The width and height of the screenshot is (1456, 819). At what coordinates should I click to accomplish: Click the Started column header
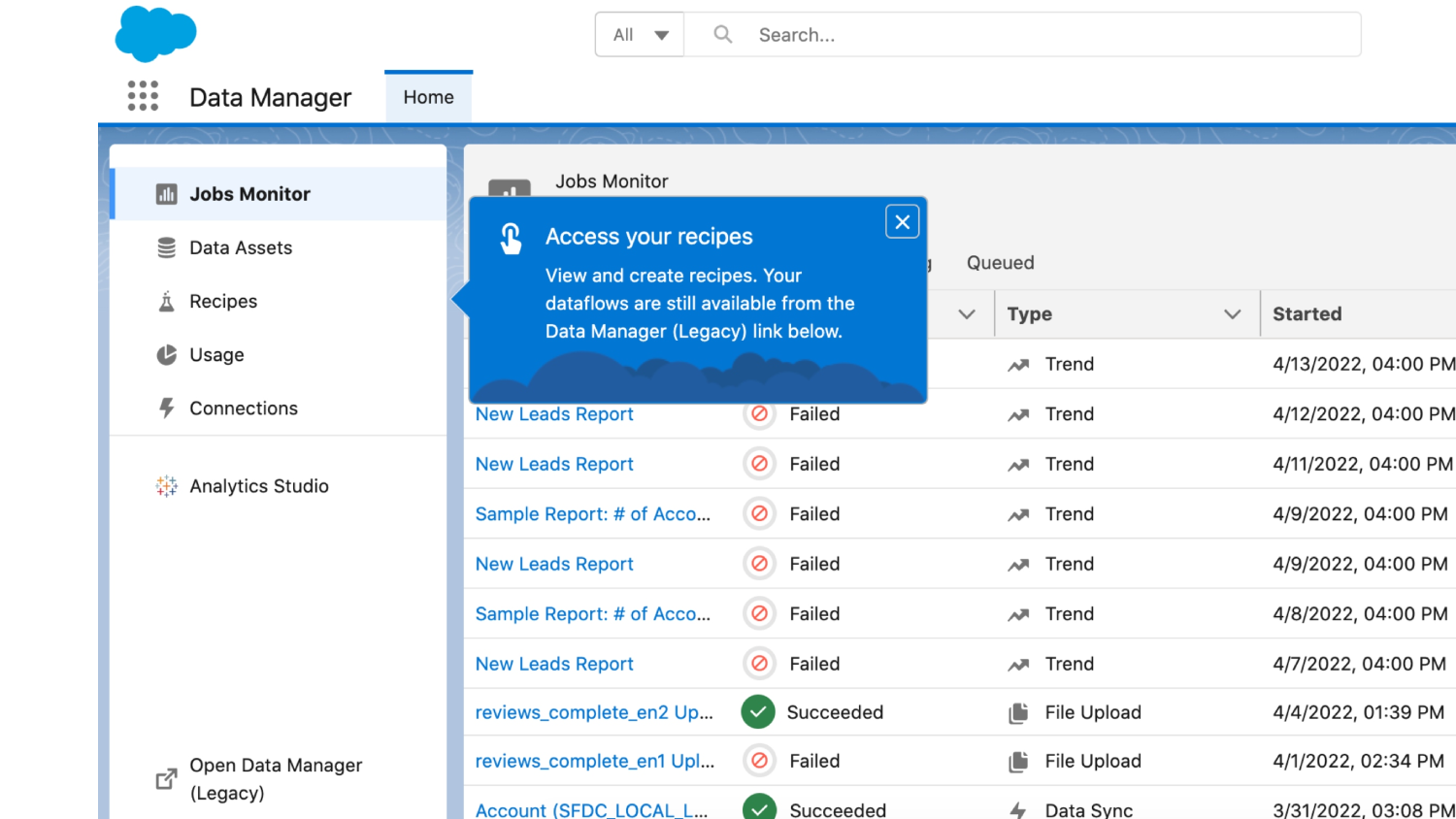click(x=1307, y=314)
